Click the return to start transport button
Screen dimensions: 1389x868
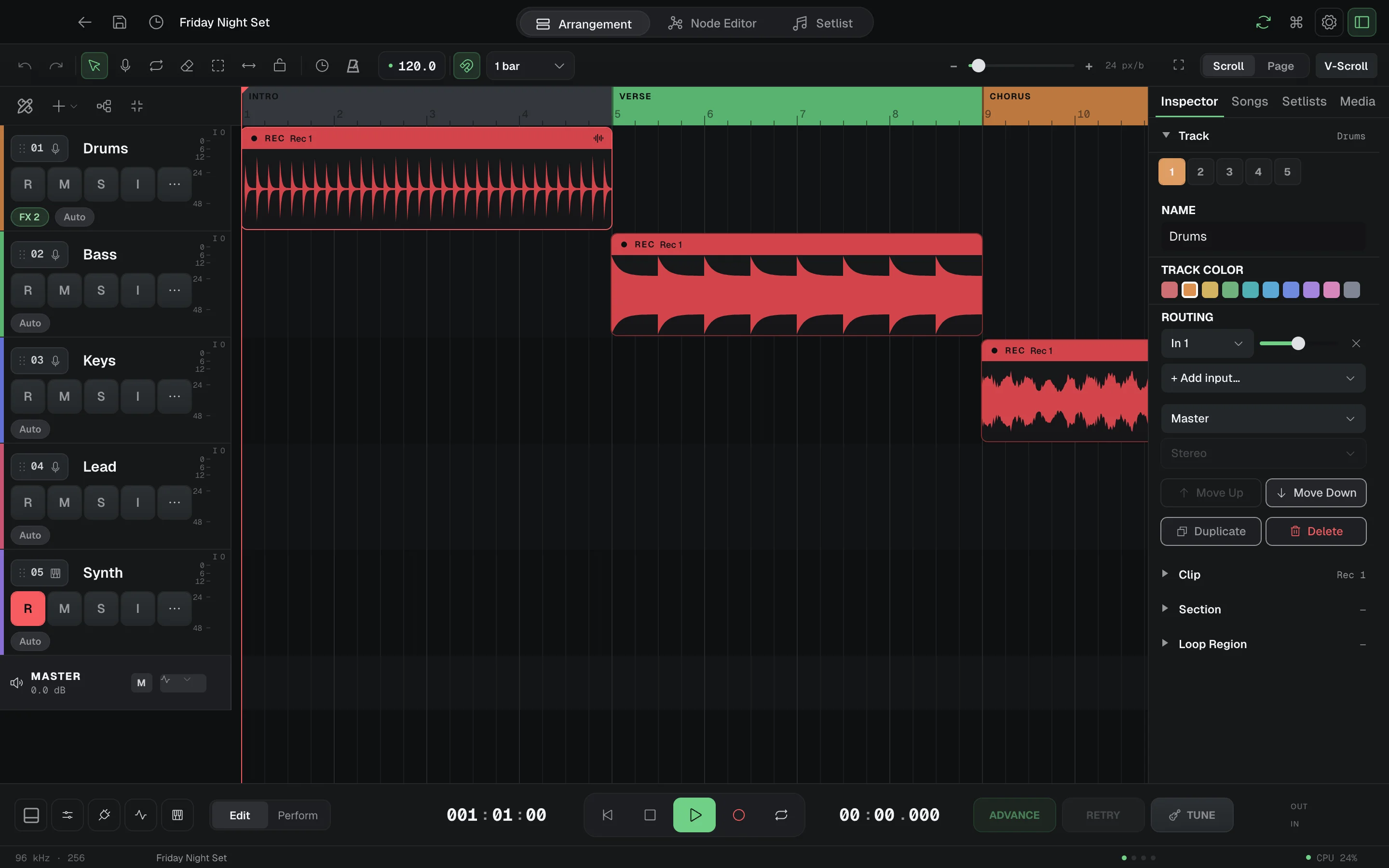tap(607, 815)
